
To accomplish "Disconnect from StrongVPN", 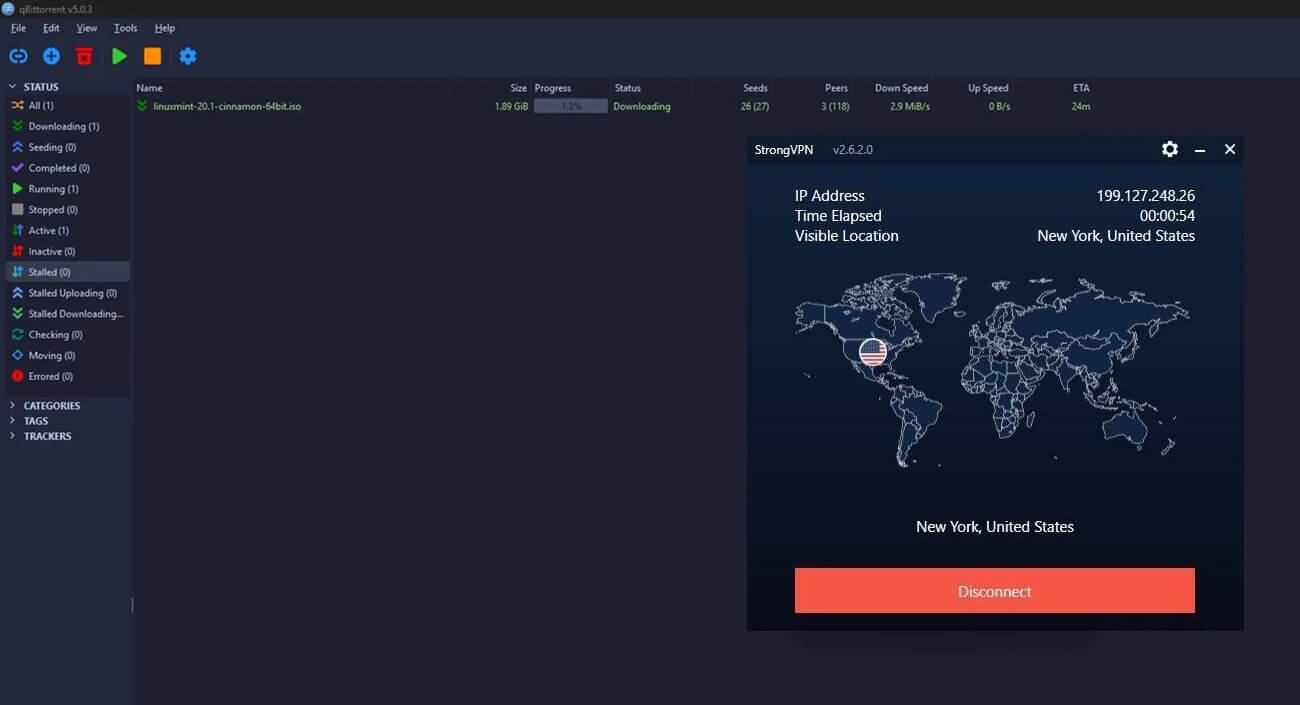I will pyautogui.click(x=994, y=590).
